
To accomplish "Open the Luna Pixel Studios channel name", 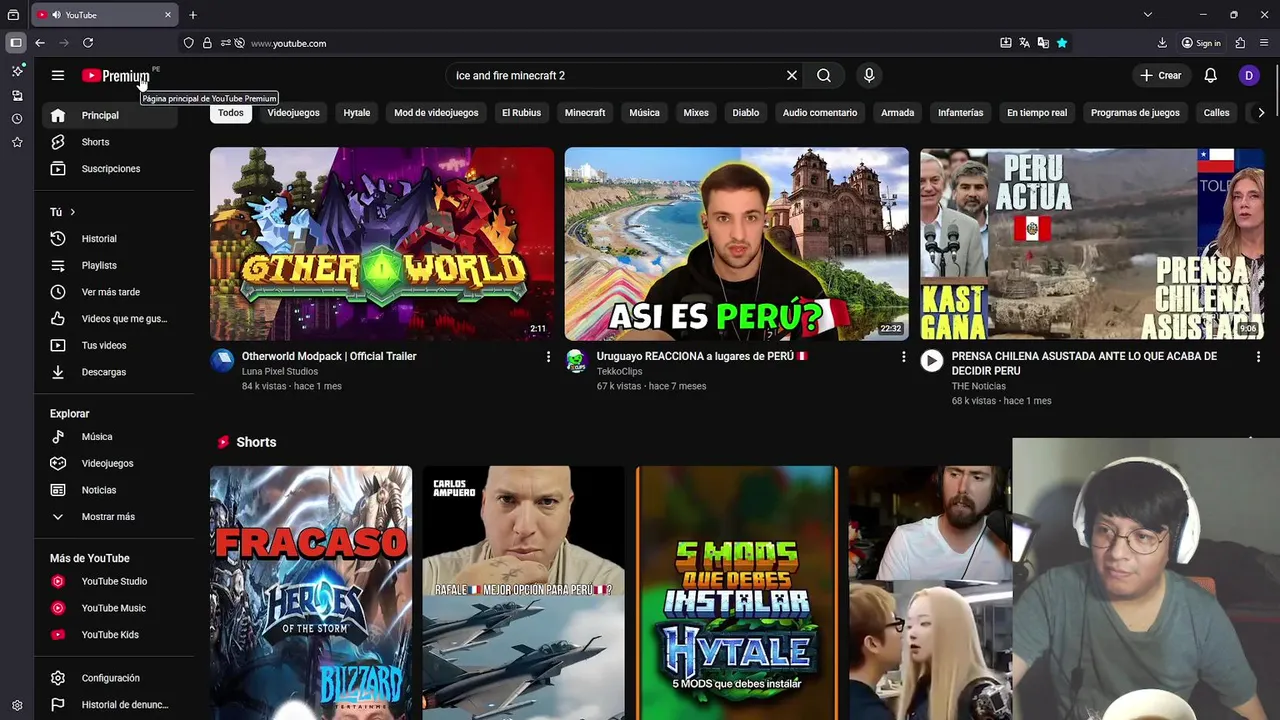I will point(280,371).
